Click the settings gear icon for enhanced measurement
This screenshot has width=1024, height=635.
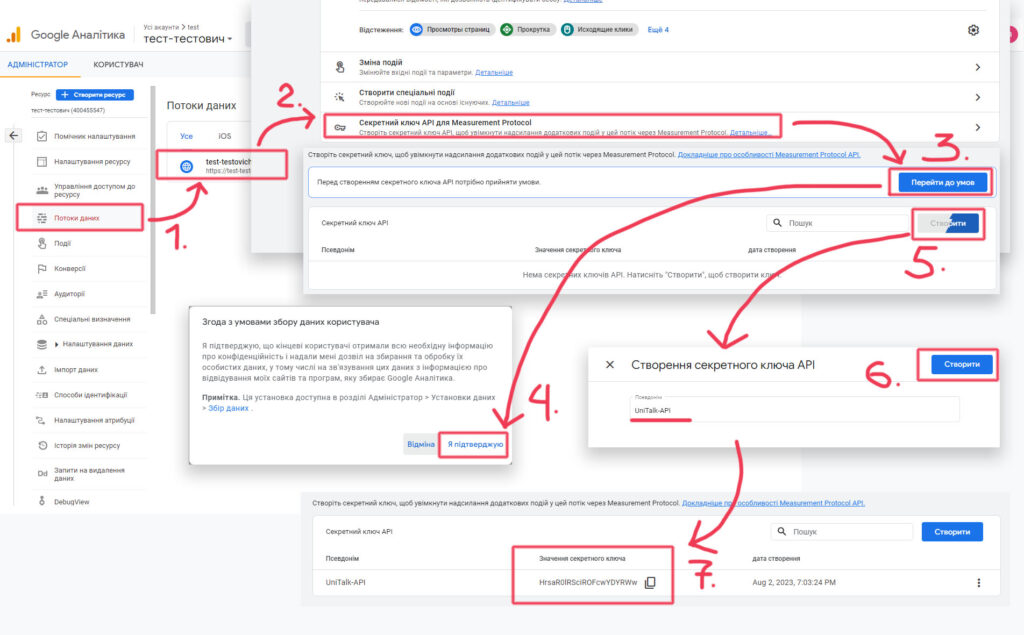click(973, 30)
